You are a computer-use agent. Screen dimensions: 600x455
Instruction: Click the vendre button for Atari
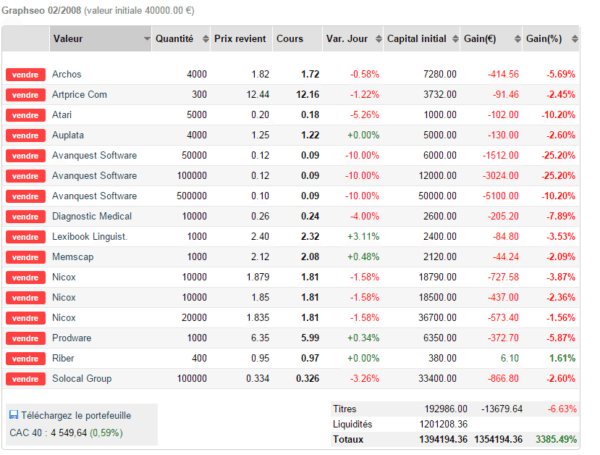(x=26, y=115)
